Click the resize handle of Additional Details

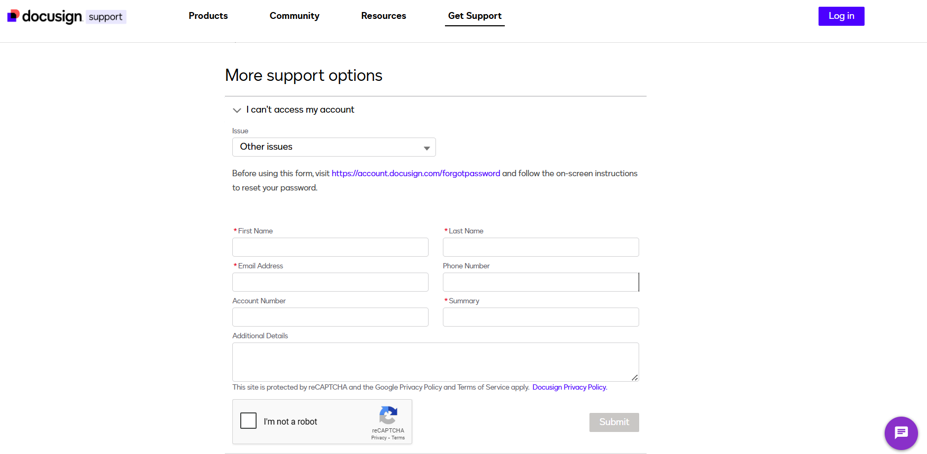point(635,377)
